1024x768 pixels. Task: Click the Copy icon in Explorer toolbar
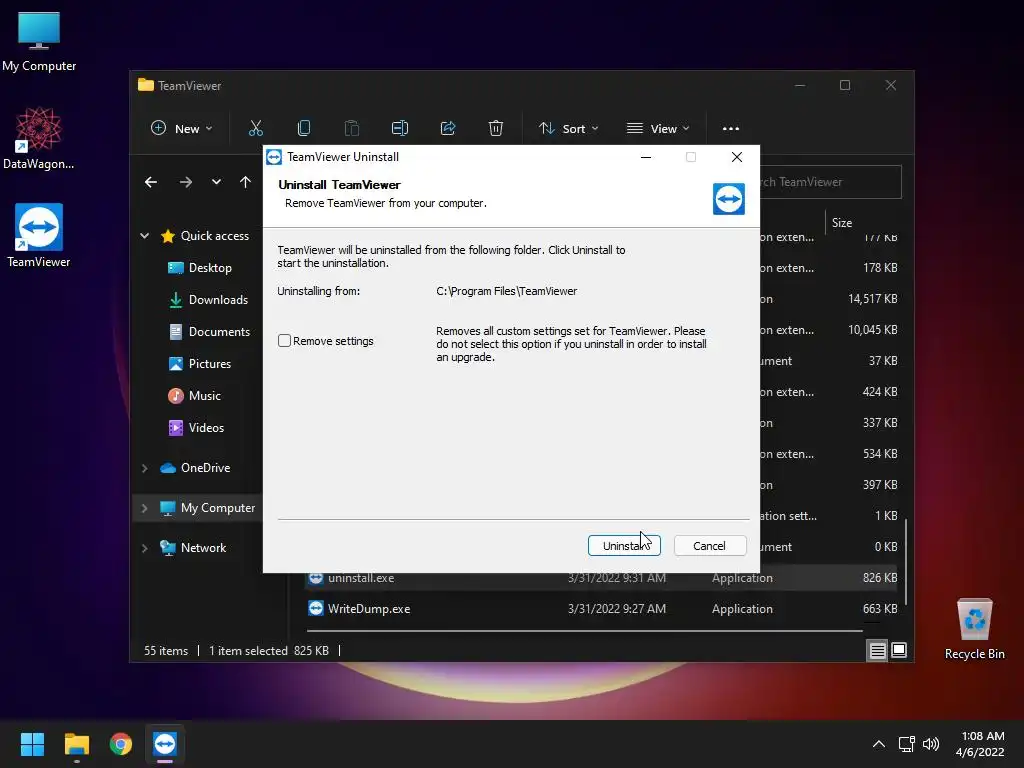304,128
